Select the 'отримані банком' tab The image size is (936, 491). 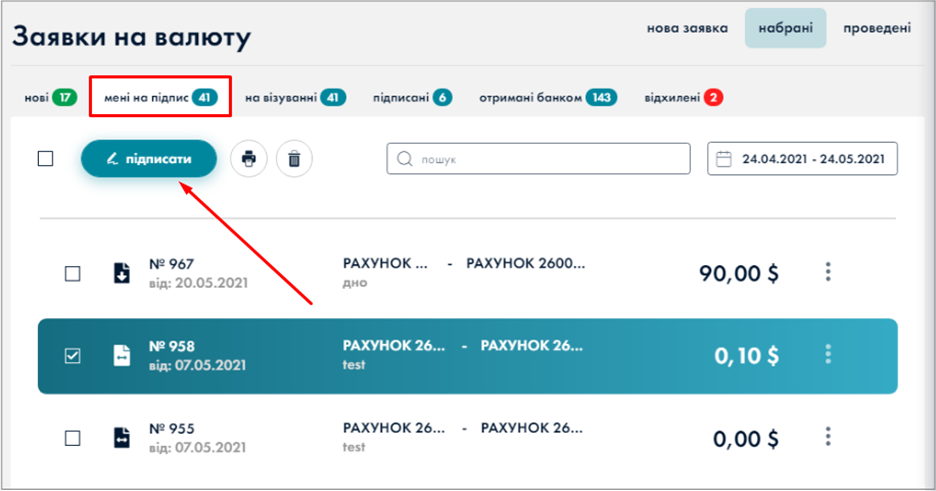click(x=547, y=98)
